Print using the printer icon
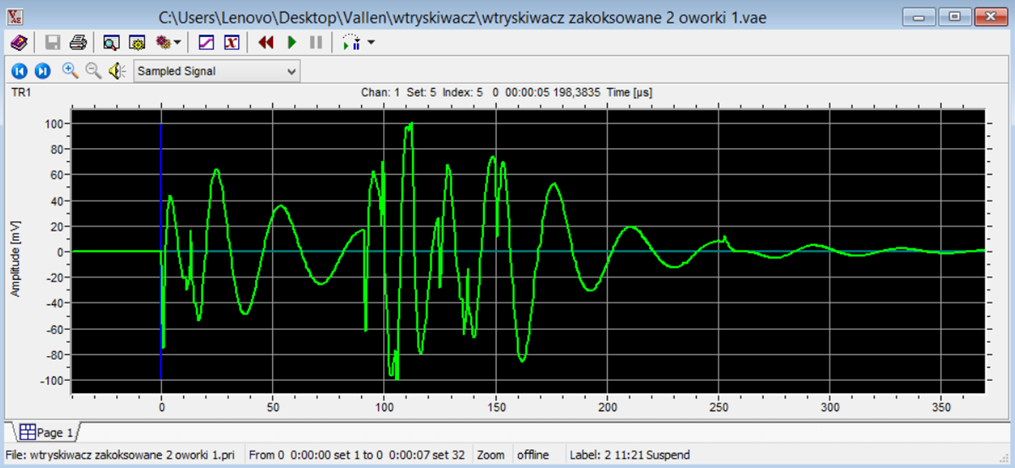This screenshot has width=1015, height=468. click(79, 43)
